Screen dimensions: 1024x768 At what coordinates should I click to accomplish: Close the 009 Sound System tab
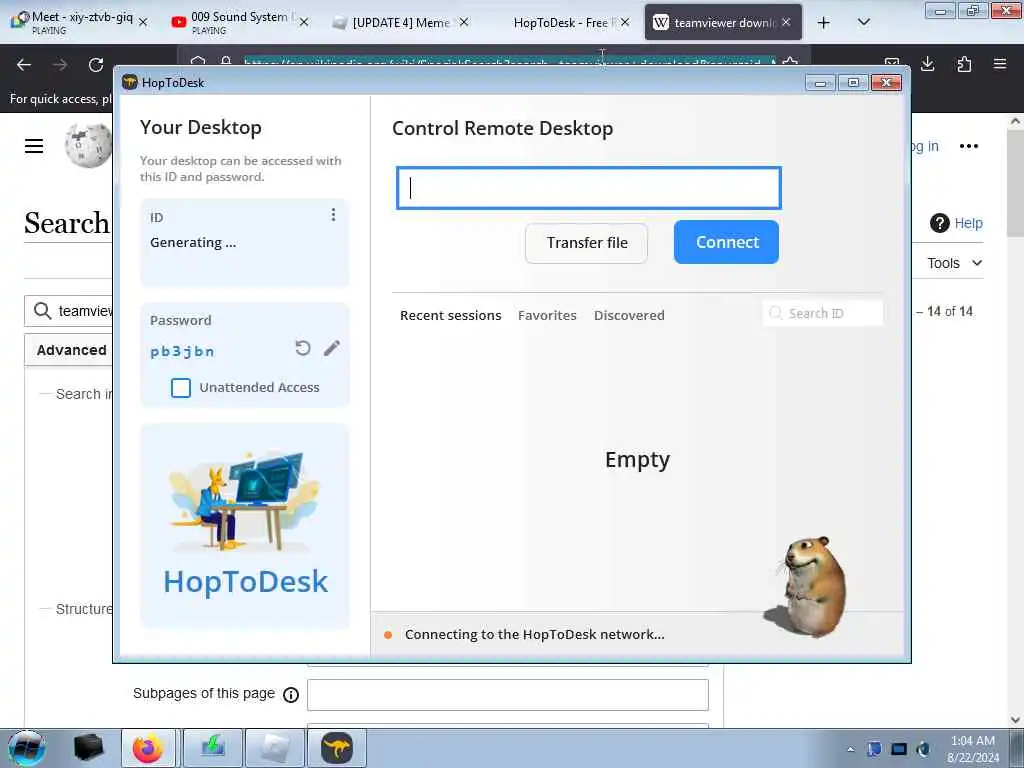303,22
